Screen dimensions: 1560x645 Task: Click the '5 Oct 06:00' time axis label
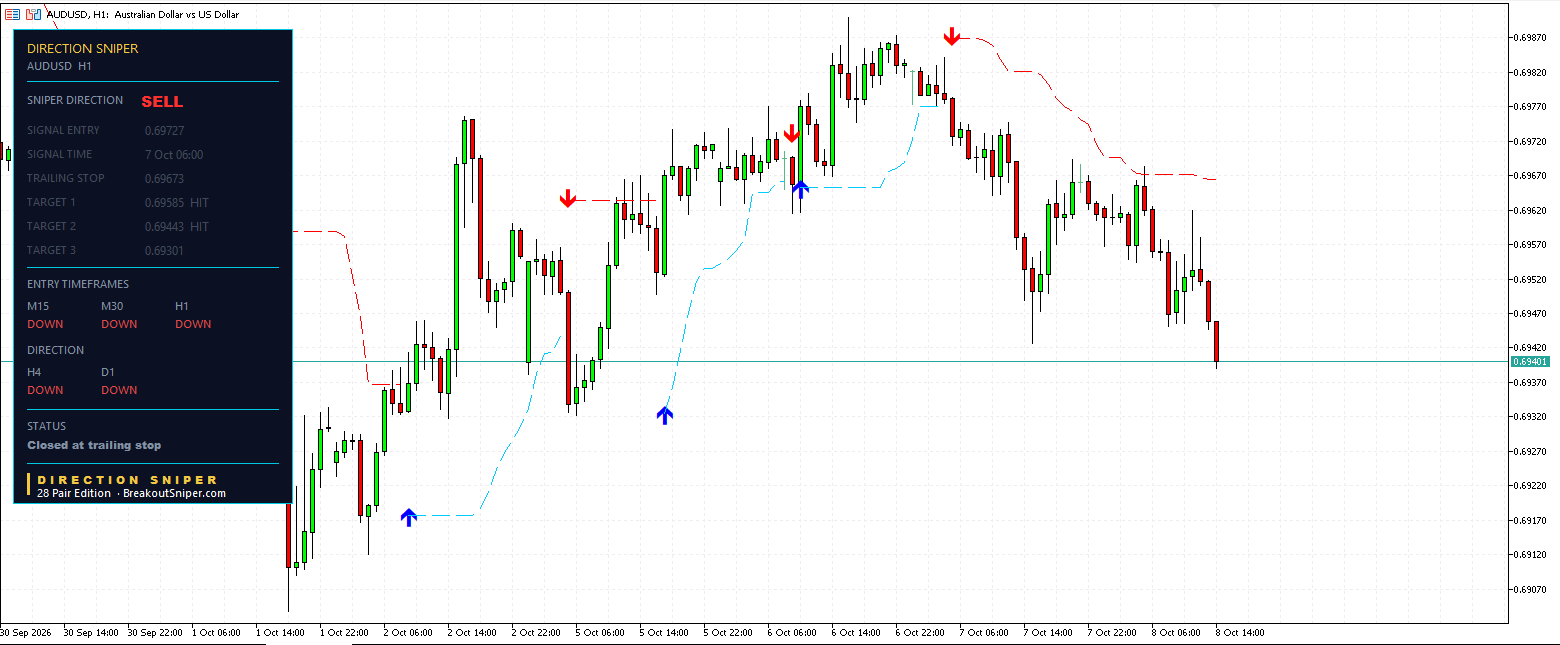(x=600, y=633)
